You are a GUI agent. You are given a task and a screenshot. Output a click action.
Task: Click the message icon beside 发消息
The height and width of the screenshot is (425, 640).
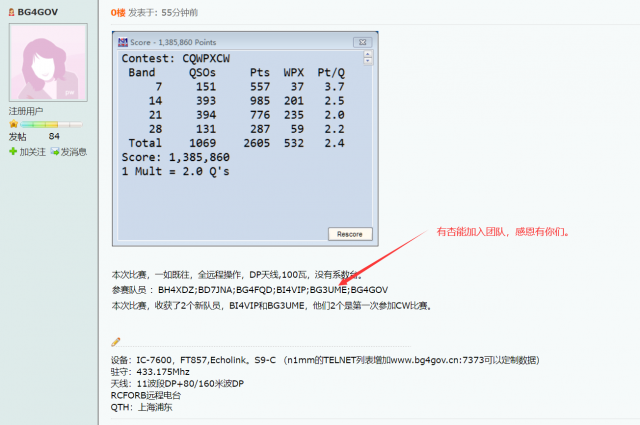tap(55, 151)
